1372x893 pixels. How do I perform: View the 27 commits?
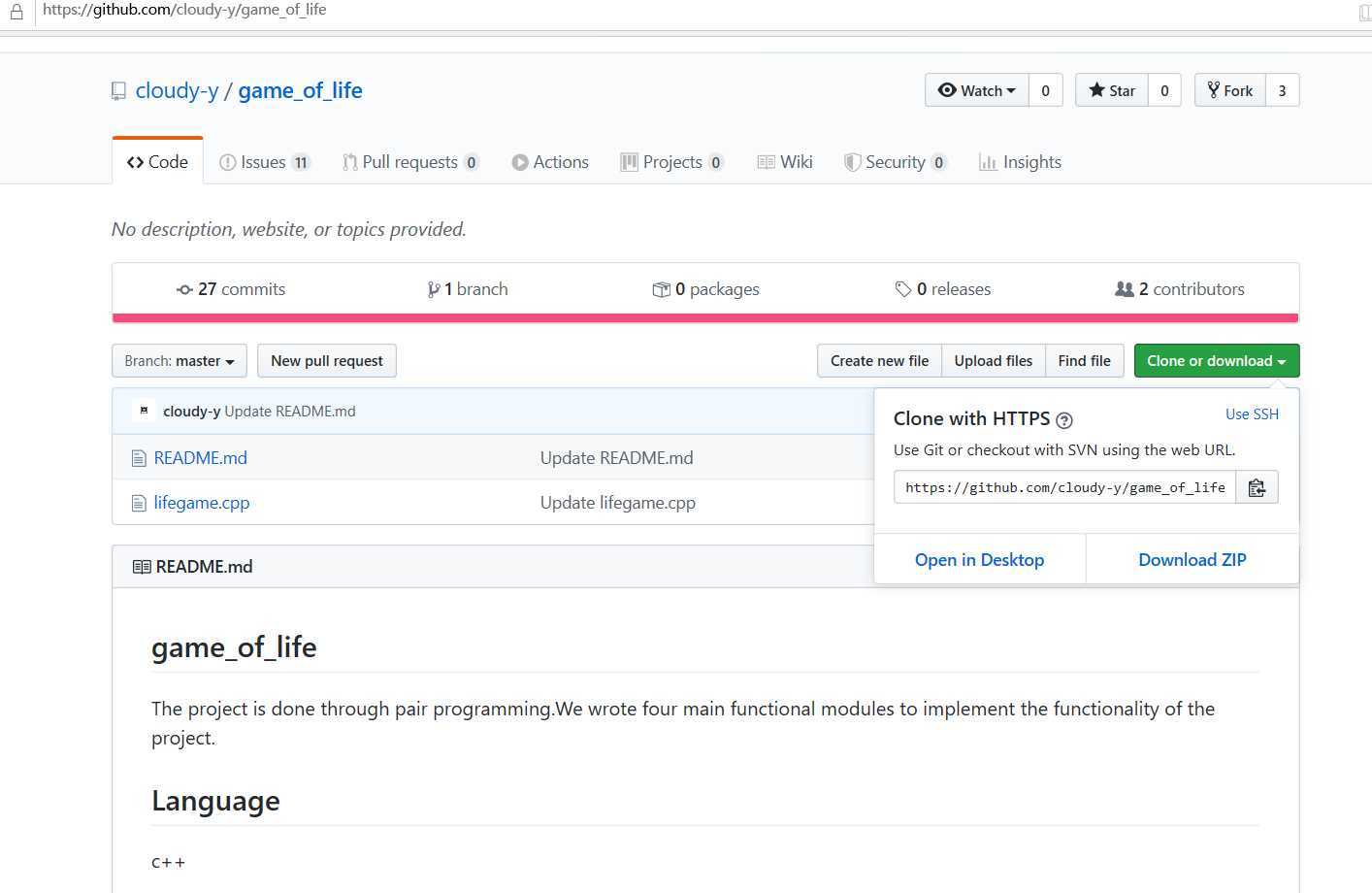coord(231,289)
